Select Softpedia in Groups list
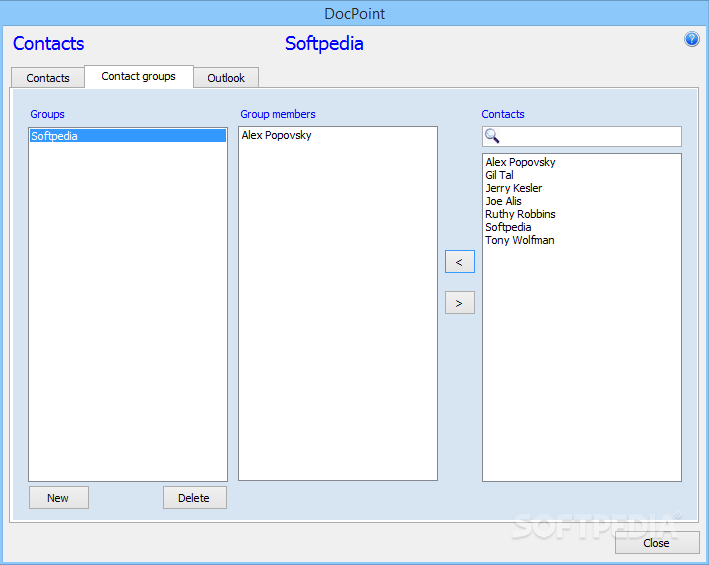Screen dimensions: 709x565 (128, 136)
